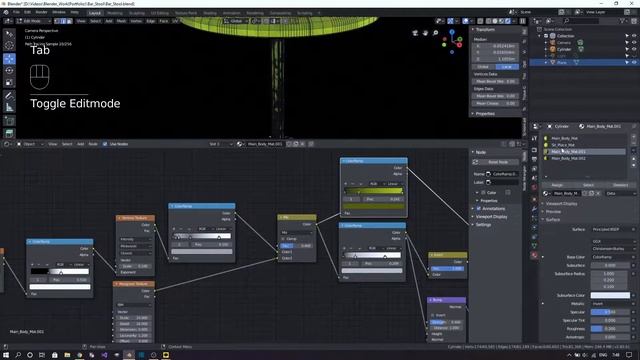Screen dimensions: 640x360
Task: Click the toggle camera view gizmo
Action: pyautogui.click(x=415, y=33)
